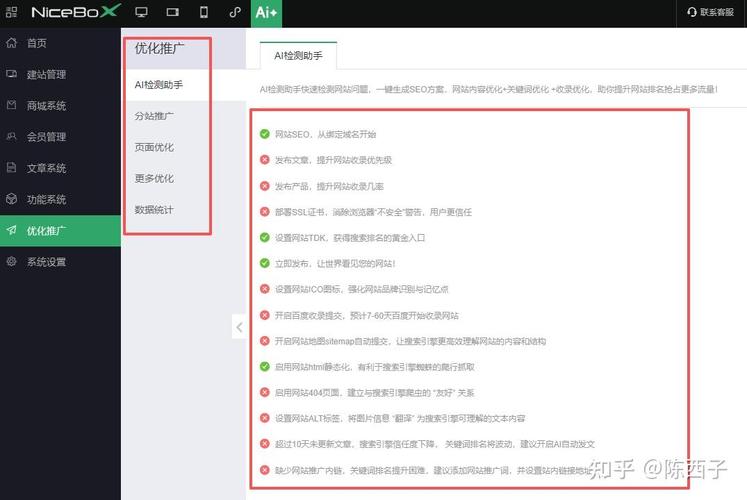Click the home icon next to 首页

point(11,42)
